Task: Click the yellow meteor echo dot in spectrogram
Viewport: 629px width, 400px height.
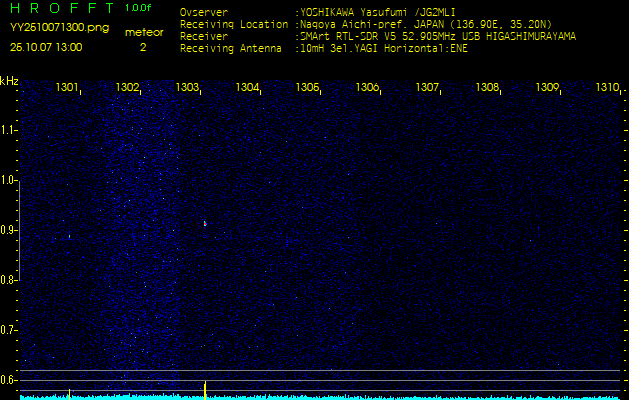Action: (204, 224)
